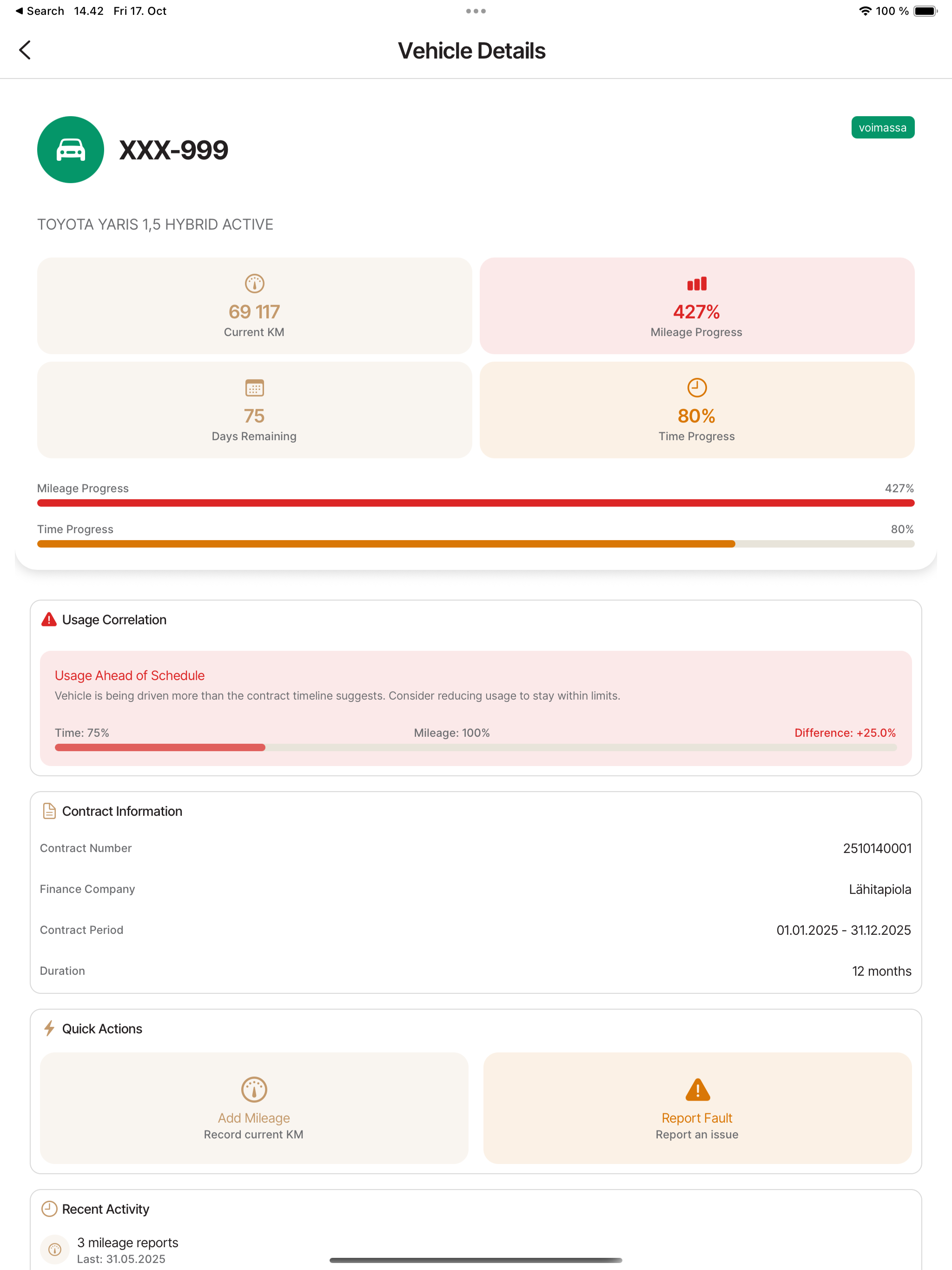Tap Usage Ahead of Schedule heading
Screen dimensions: 952x1270
pos(130,675)
